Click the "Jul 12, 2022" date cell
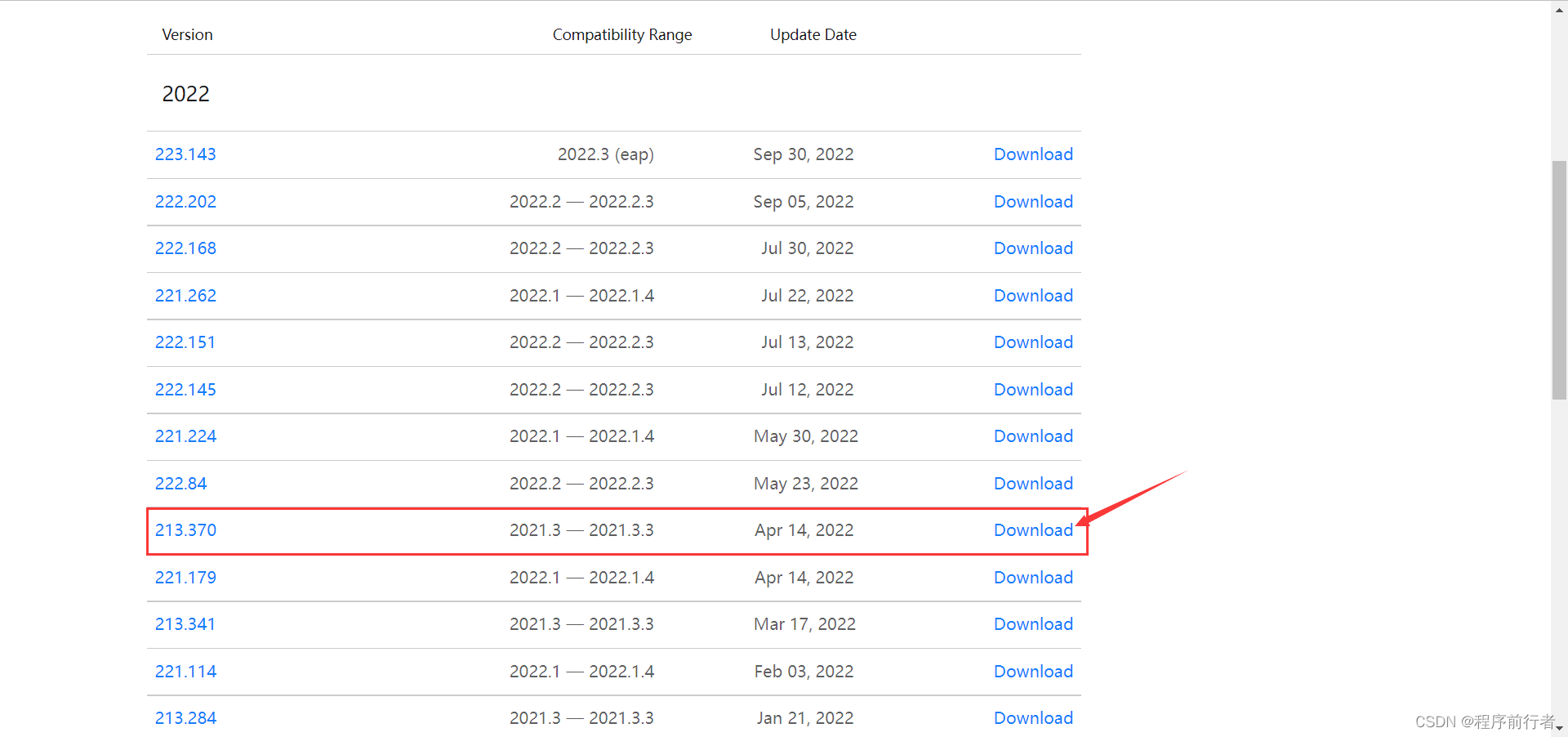1568x737 pixels. click(x=808, y=390)
